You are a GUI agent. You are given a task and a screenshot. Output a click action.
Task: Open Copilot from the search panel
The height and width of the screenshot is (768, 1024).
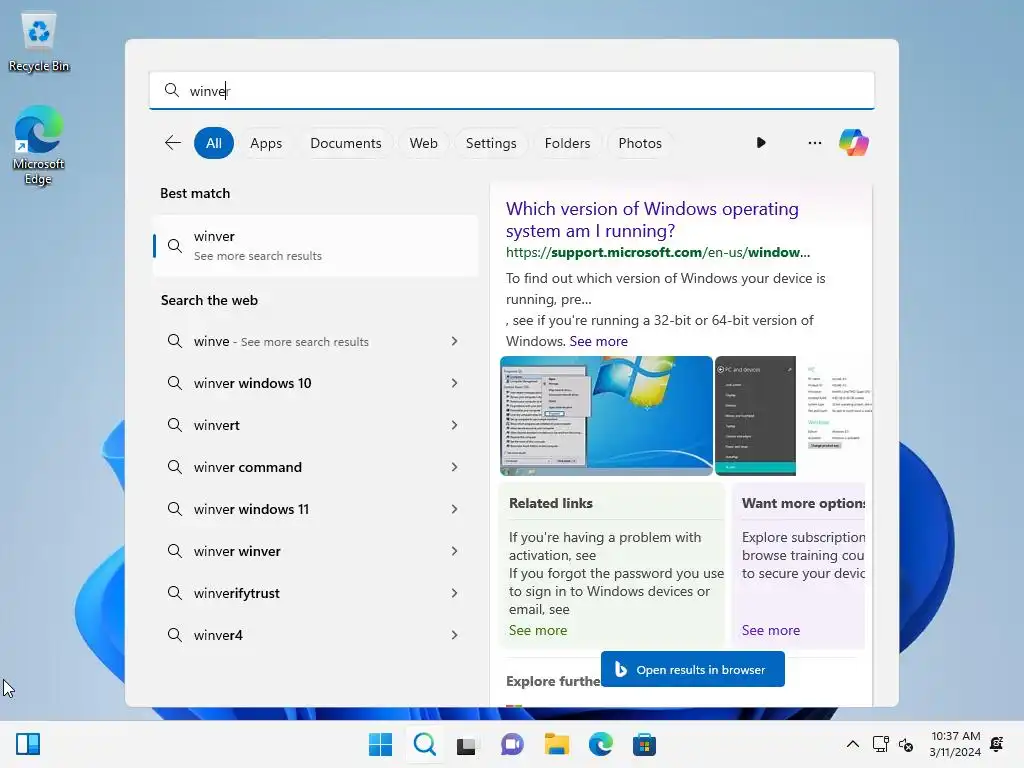[x=854, y=143]
